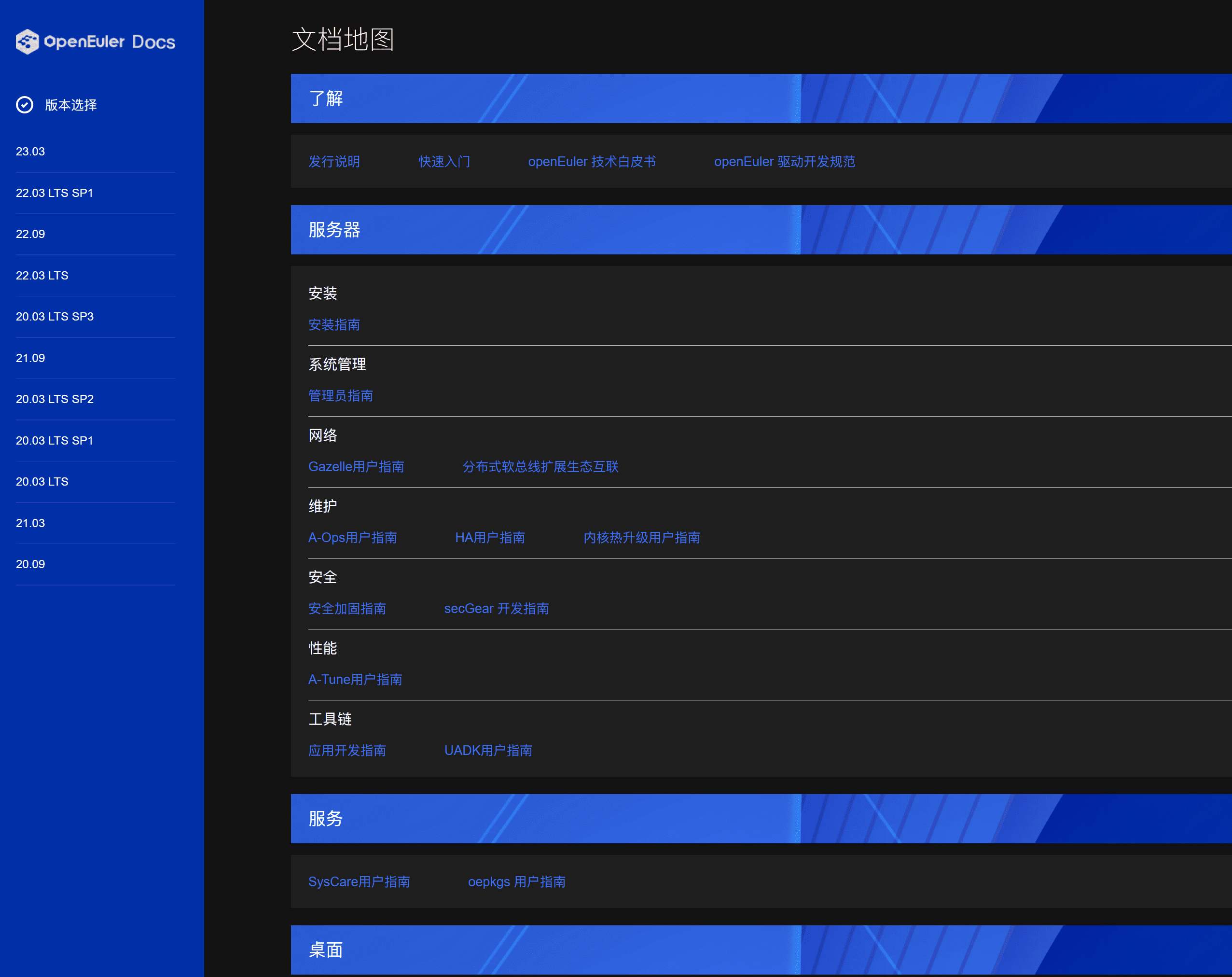Open UADK用户指南 link

coord(488,750)
